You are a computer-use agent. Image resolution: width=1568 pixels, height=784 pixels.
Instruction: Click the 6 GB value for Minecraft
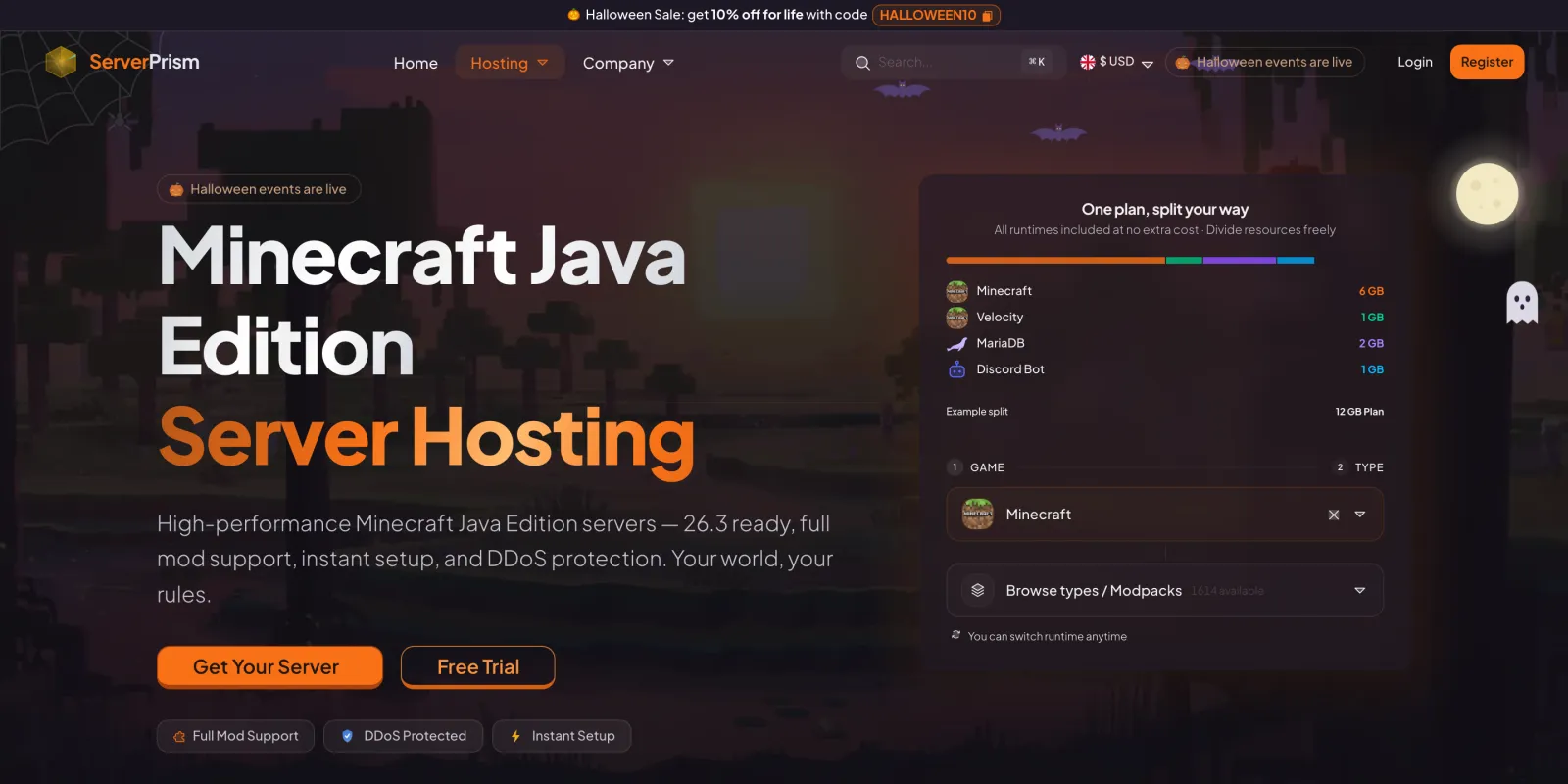(1371, 291)
